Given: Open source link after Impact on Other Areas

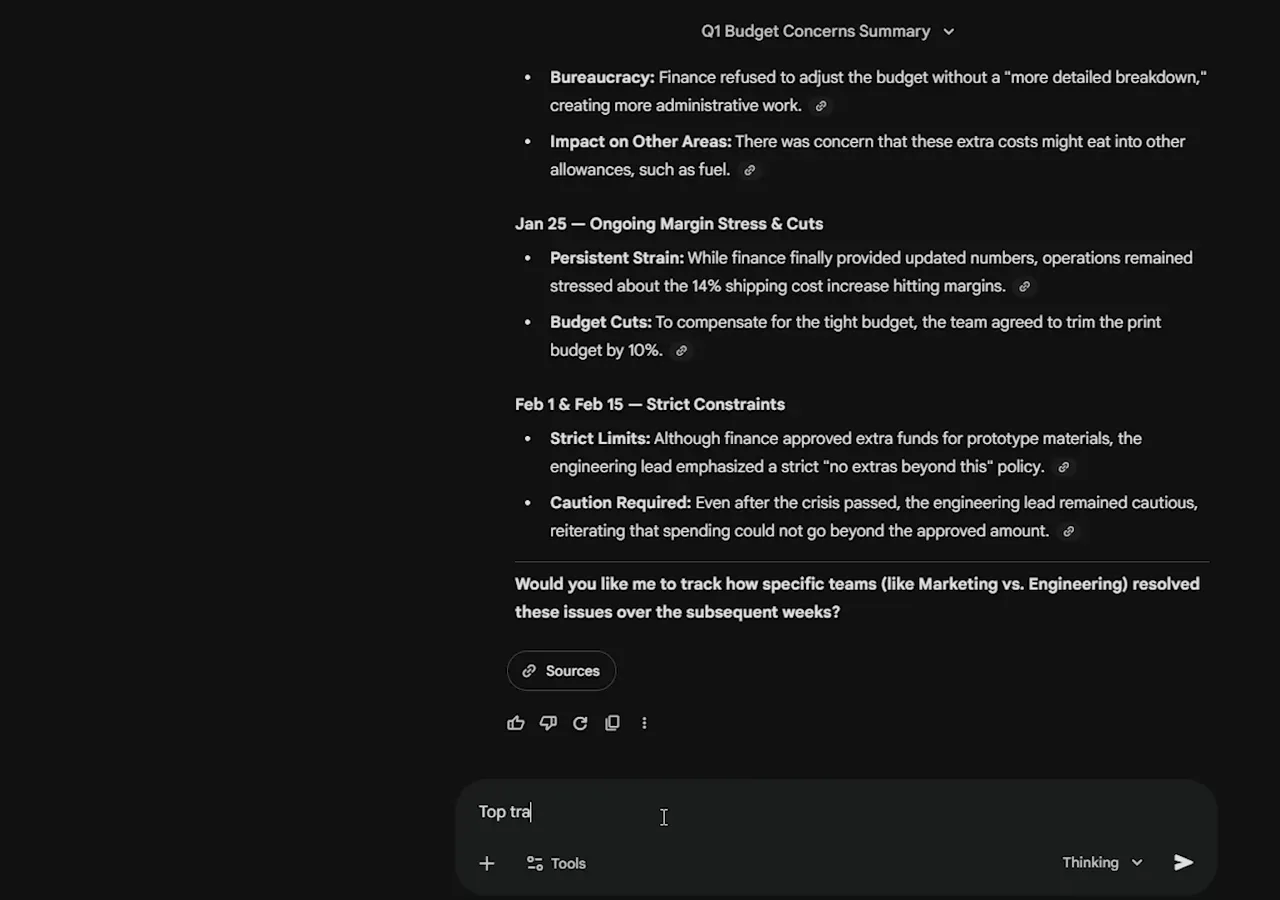Looking at the screenshot, I should tap(749, 170).
